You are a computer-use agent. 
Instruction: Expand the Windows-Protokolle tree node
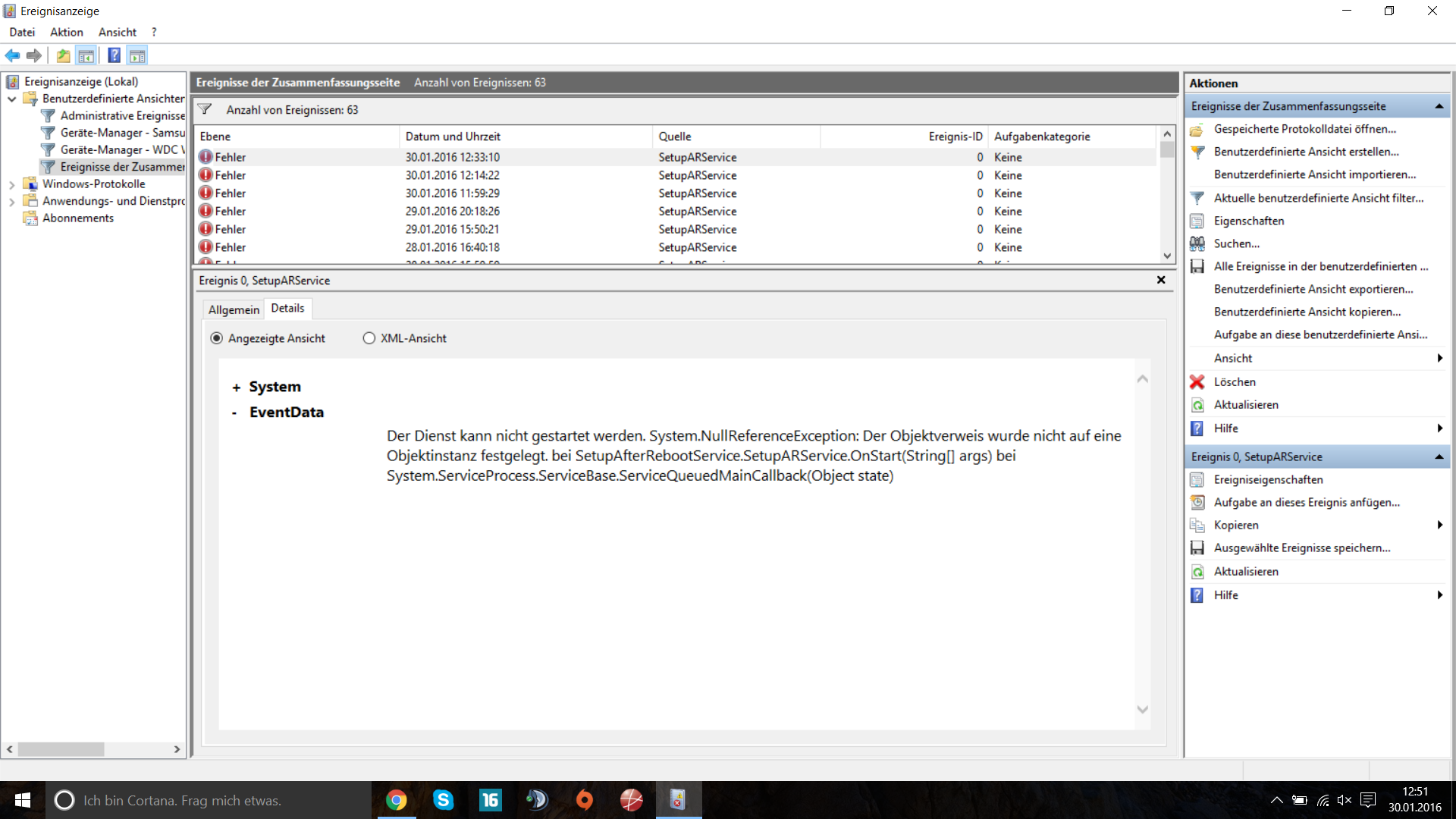coord(12,184)
